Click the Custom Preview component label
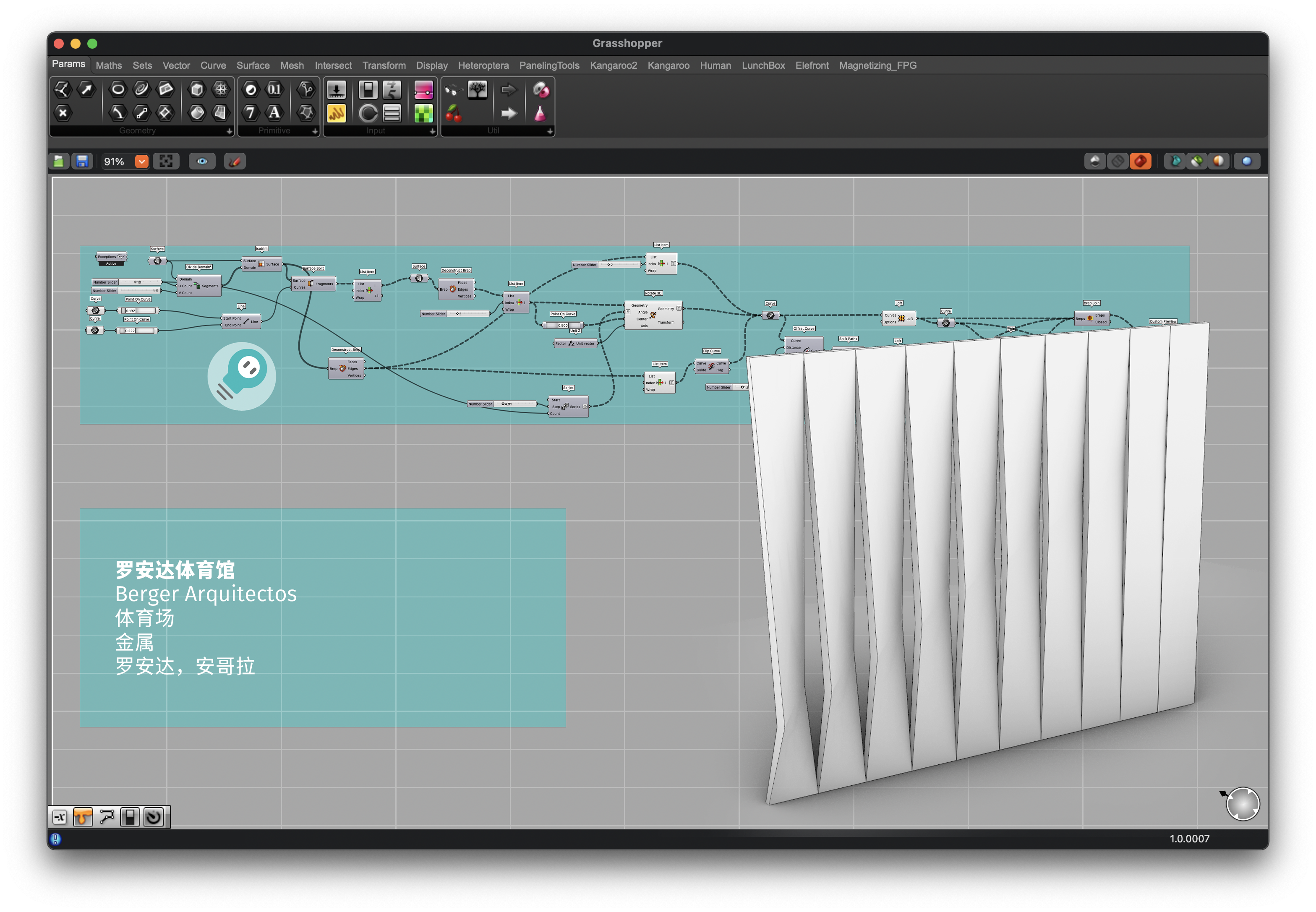This screenshot has height=912, width=1316. click(x=1162, y=322)
